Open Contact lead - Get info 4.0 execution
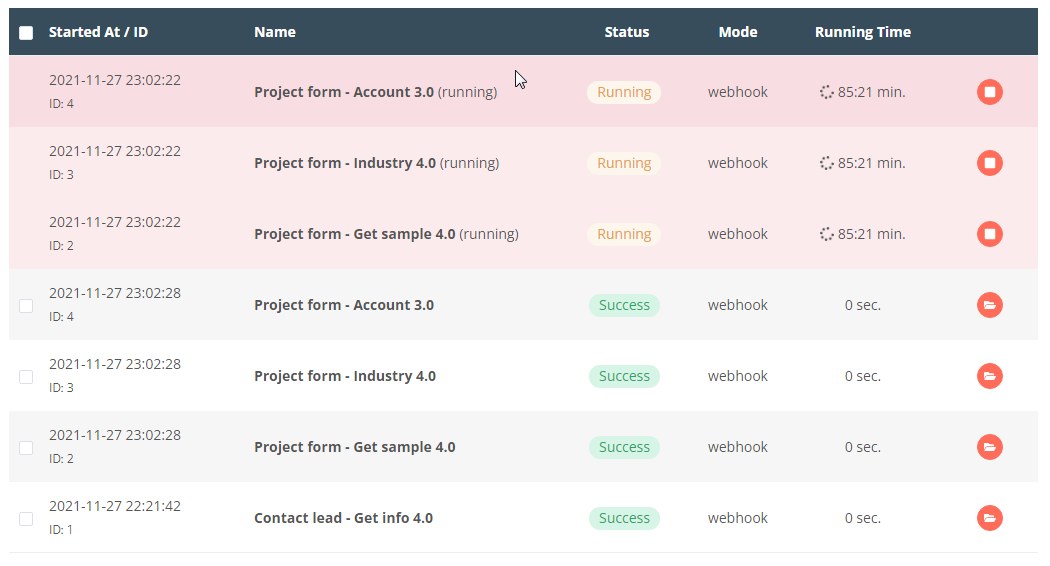Screen dimensions: 1050x566 989,518
